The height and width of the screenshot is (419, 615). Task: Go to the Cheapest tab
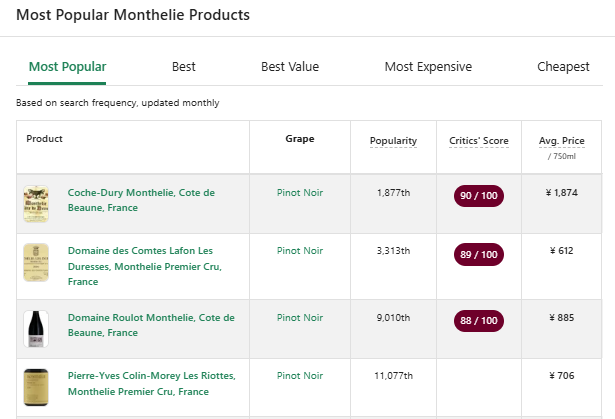pyautogui.click(x=563, y=67)
